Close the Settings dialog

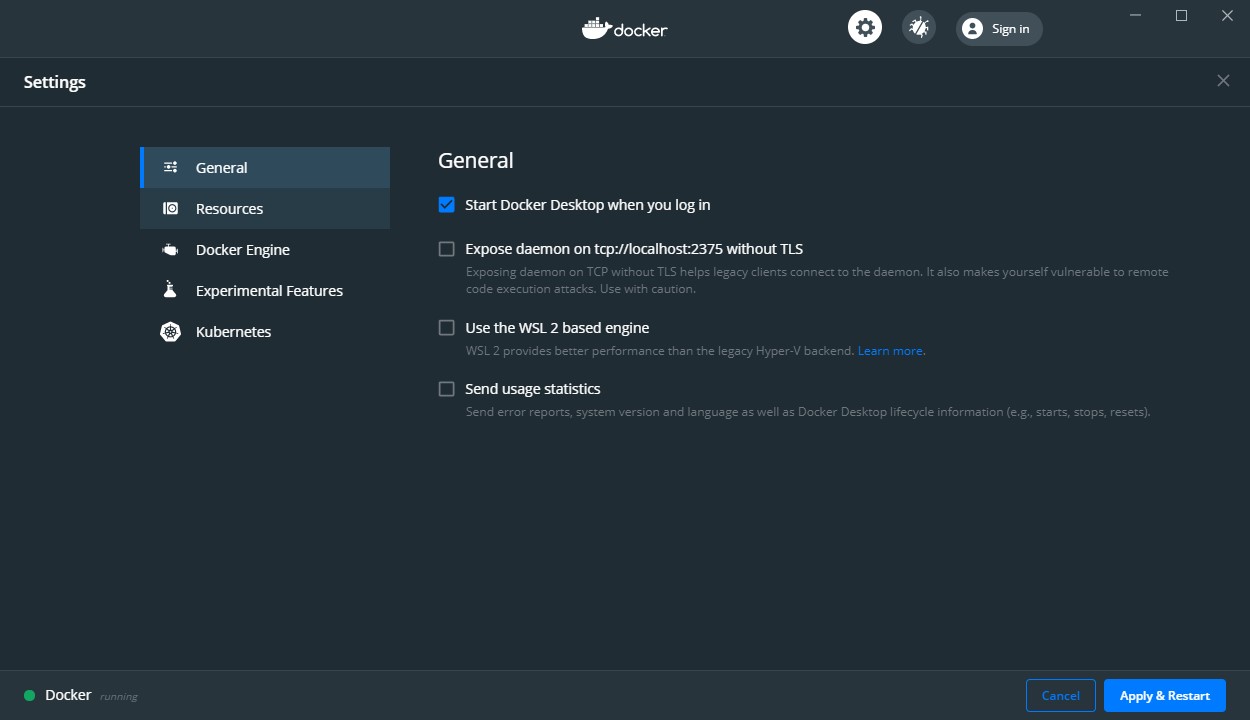(x=1223, y=80)
